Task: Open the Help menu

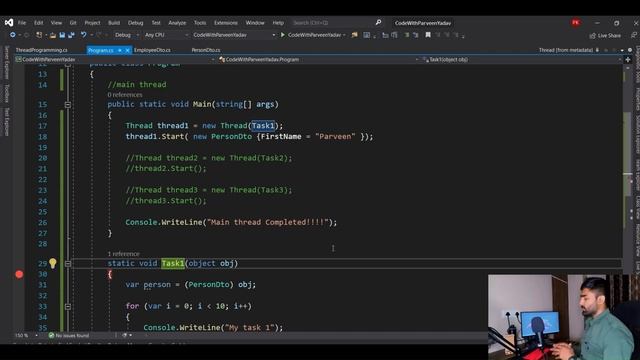Action: (x=278, y=23)
